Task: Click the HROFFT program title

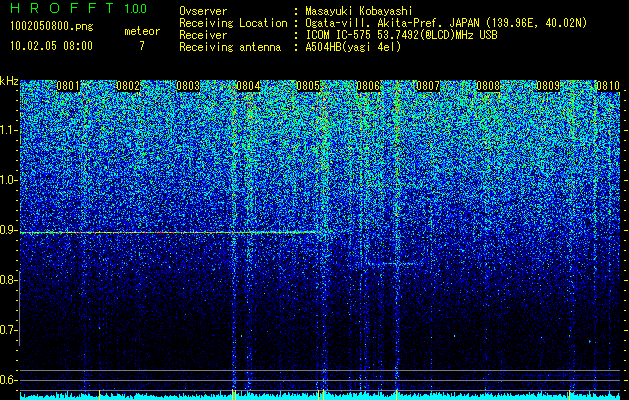Action: (x=63, y=8)
